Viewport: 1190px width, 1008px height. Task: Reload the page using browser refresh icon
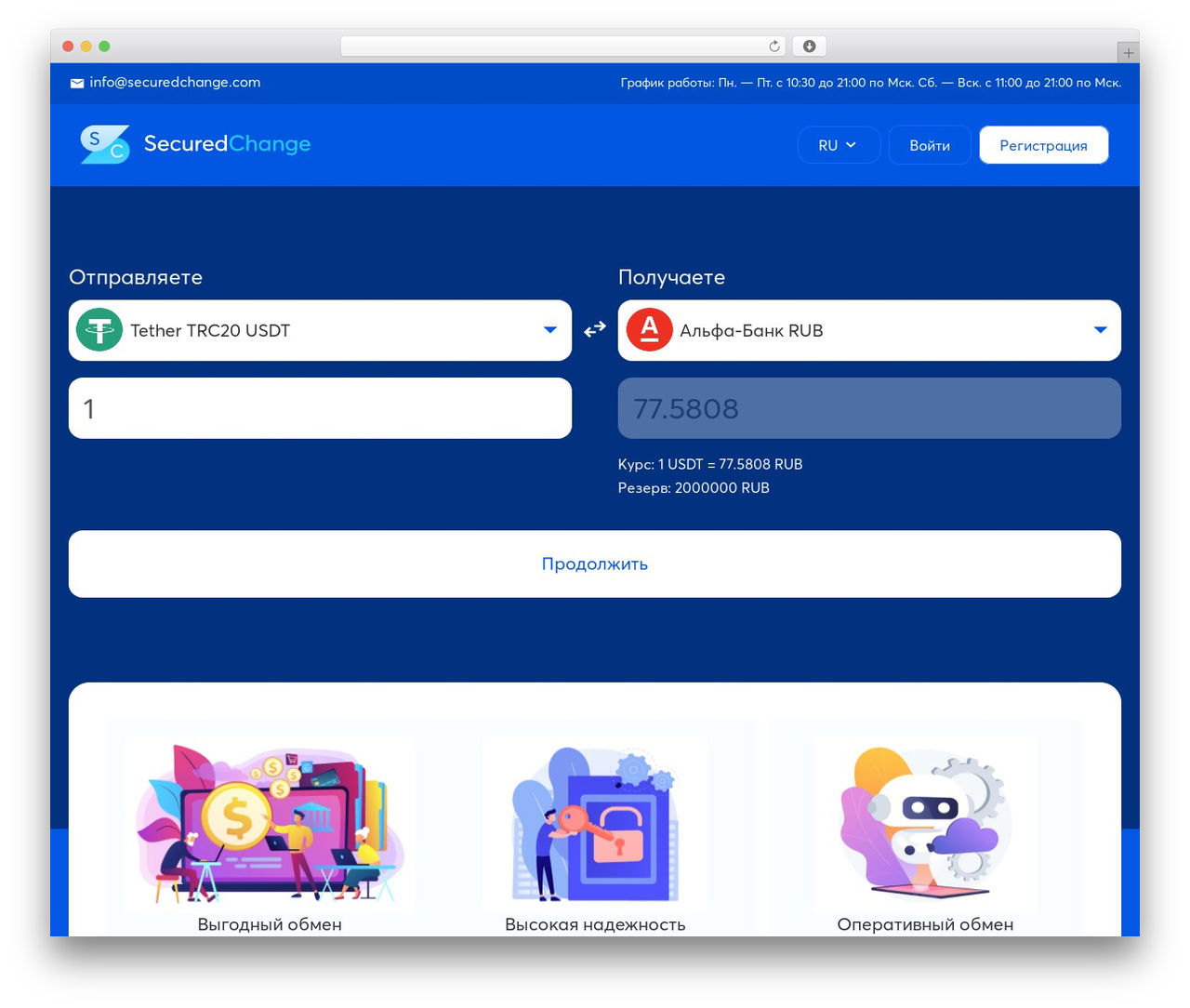click(x=774, y=46)
